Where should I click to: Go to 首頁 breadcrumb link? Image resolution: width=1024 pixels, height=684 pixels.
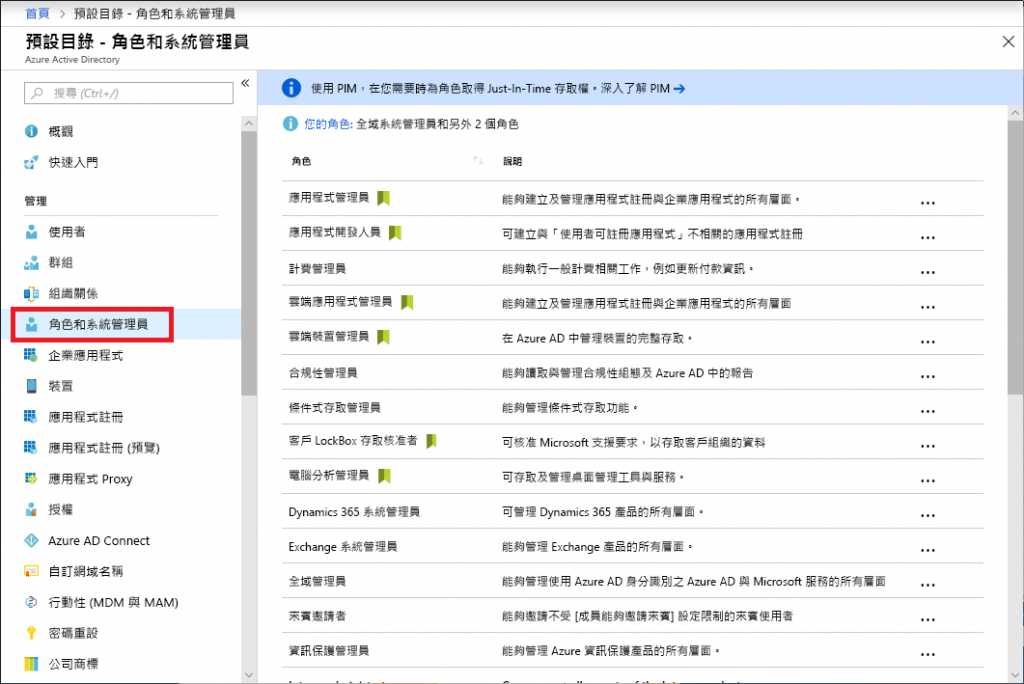click(x=37, y=13)
